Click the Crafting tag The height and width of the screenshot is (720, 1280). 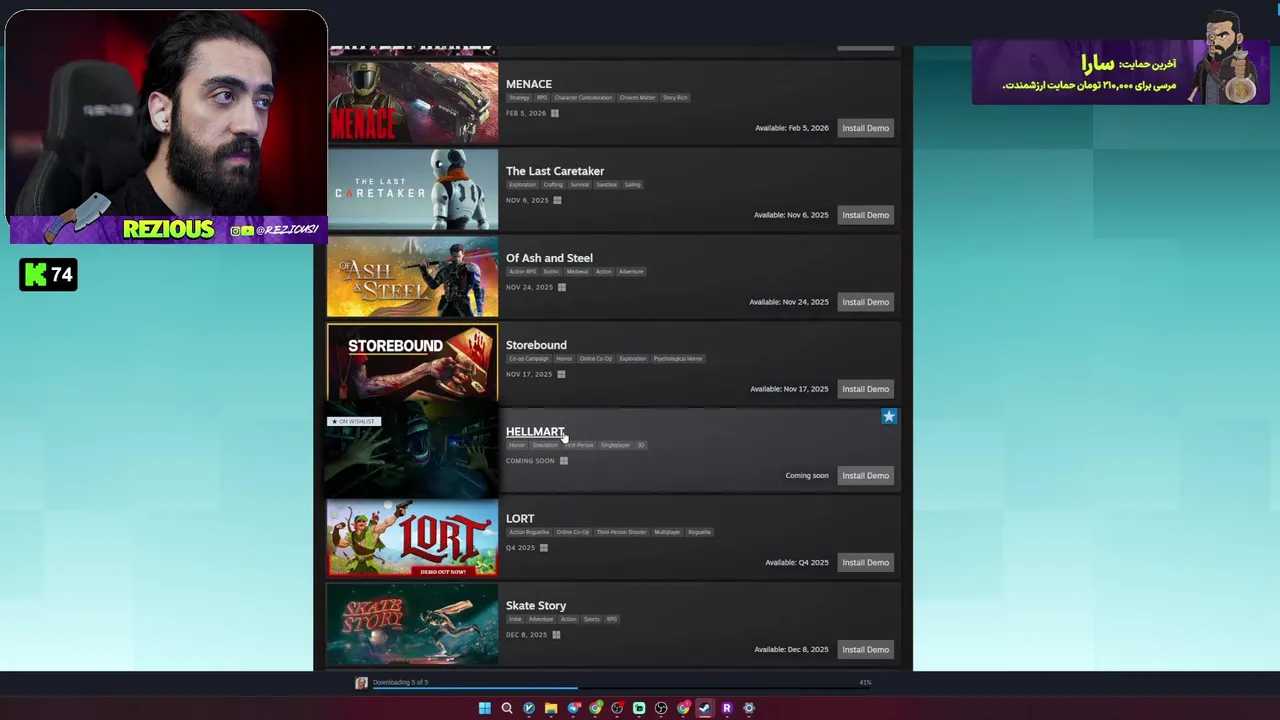coord(553,185)
